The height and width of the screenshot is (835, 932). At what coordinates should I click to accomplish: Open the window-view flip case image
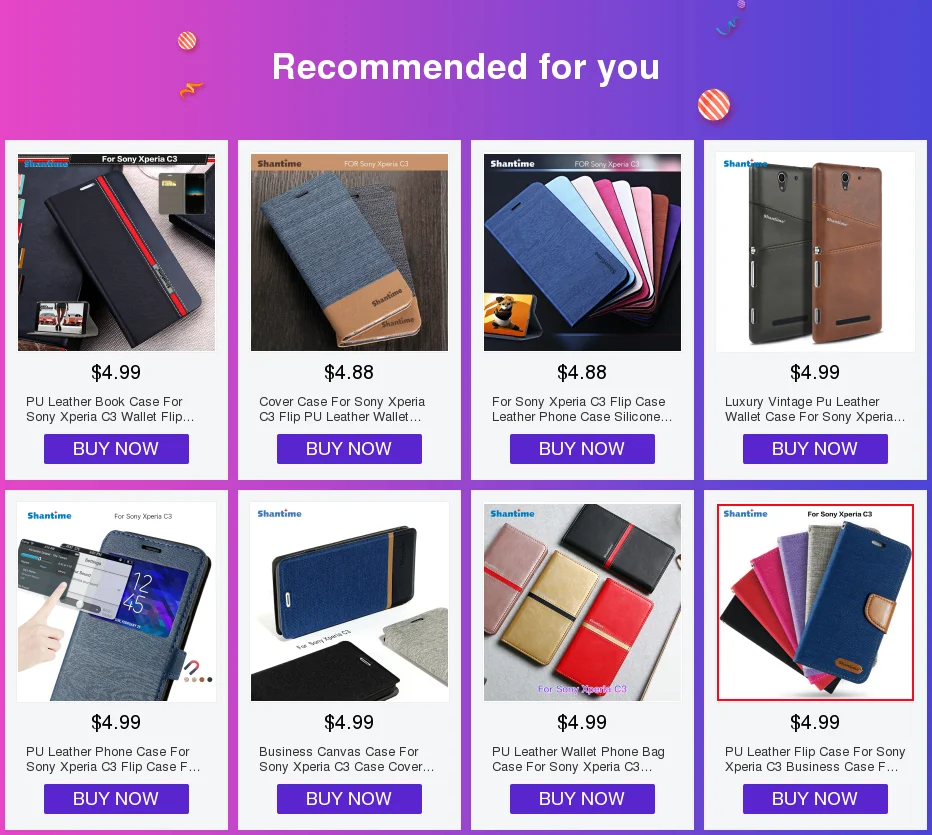[x=116, y=602]
